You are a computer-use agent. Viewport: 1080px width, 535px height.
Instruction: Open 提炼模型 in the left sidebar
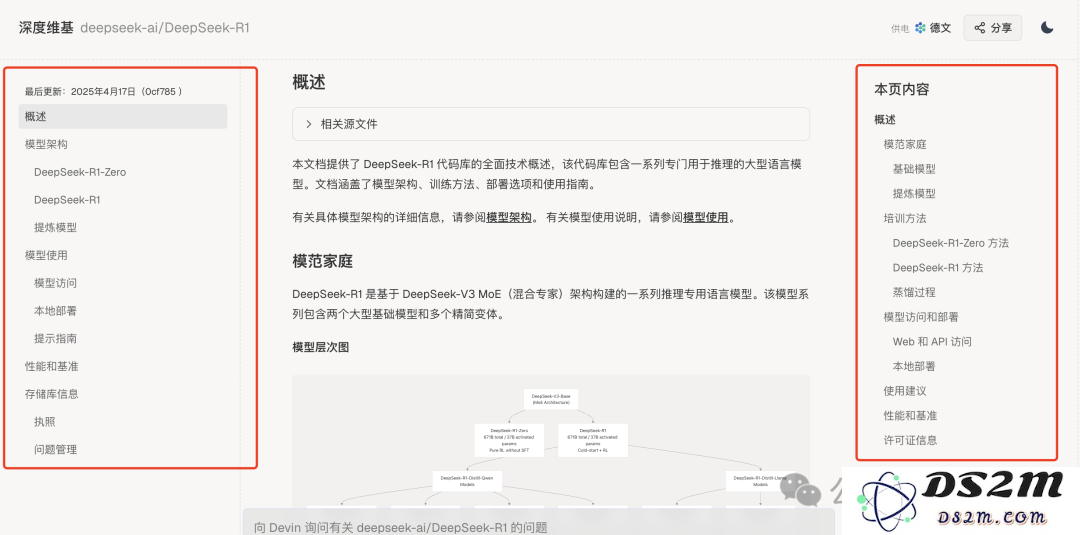pyautogui.click(x=55, y=227)
